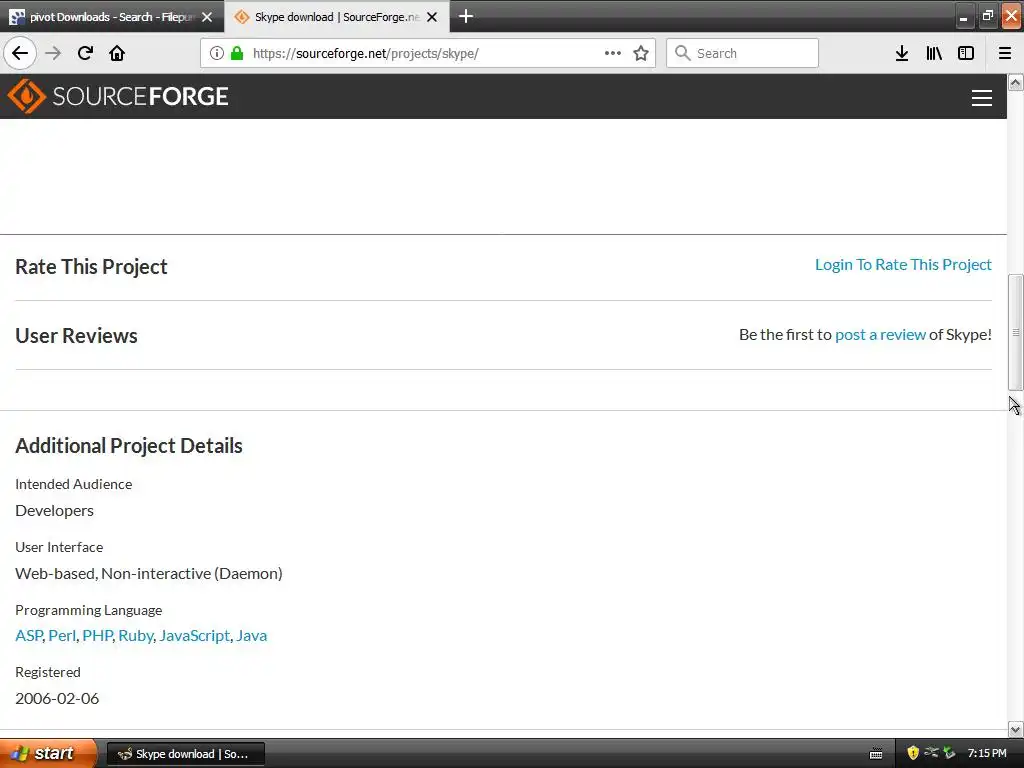Switch to the pivot Downloads Filepuma tab
The width and height of the screenshot is (1024, 768).
(x=112, y=17)
